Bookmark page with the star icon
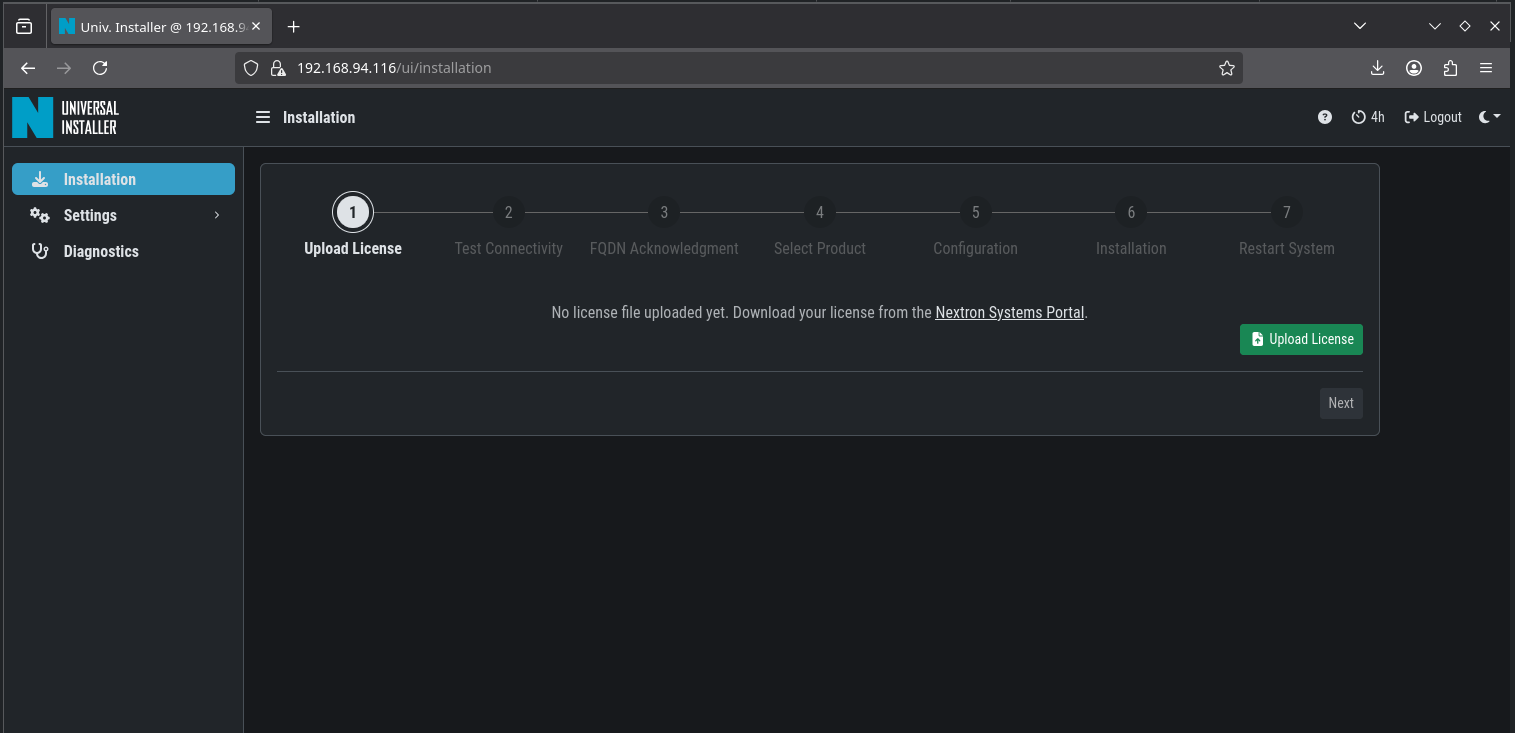The image size is (1515, 733). pos(1227,68)
